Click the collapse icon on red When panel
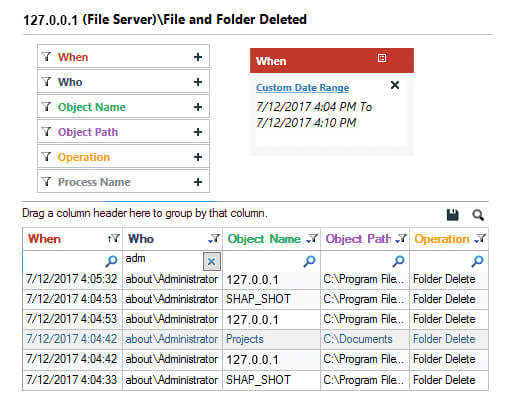Image resolution: width=515 pixels, height=402 pixels. point(382,58)
